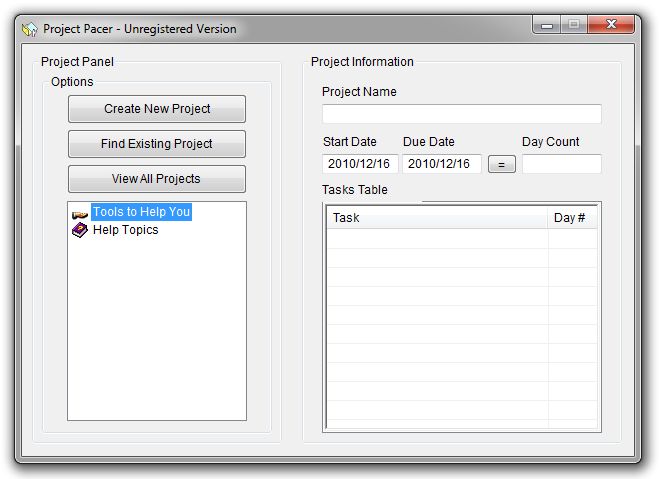Click View All Projects button
This screenshot has height=479, width=659.
(157, 179)
